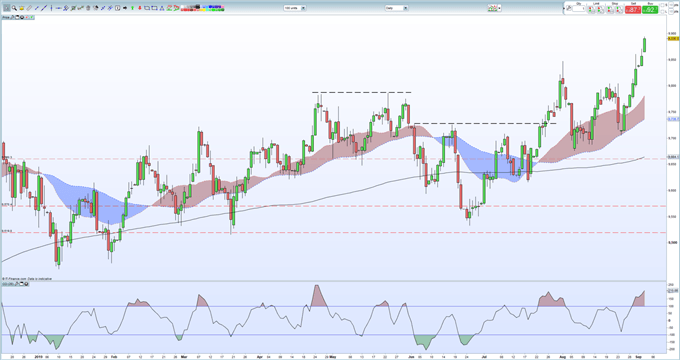
Task: Click the Qty input field
Action: click(x=579, y=8)
